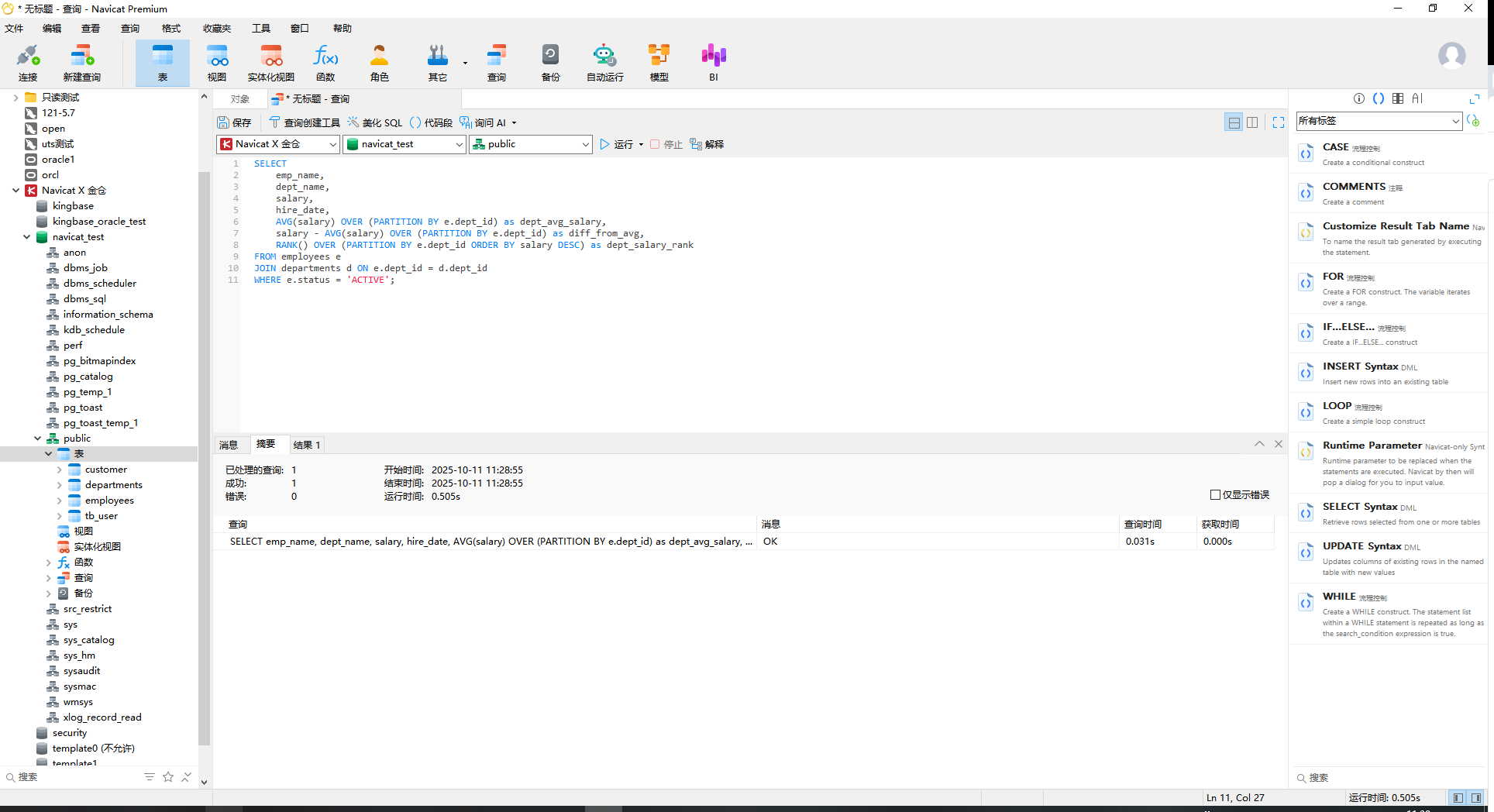Click the filter icon below the navigation tree

(x=150, y=776)
